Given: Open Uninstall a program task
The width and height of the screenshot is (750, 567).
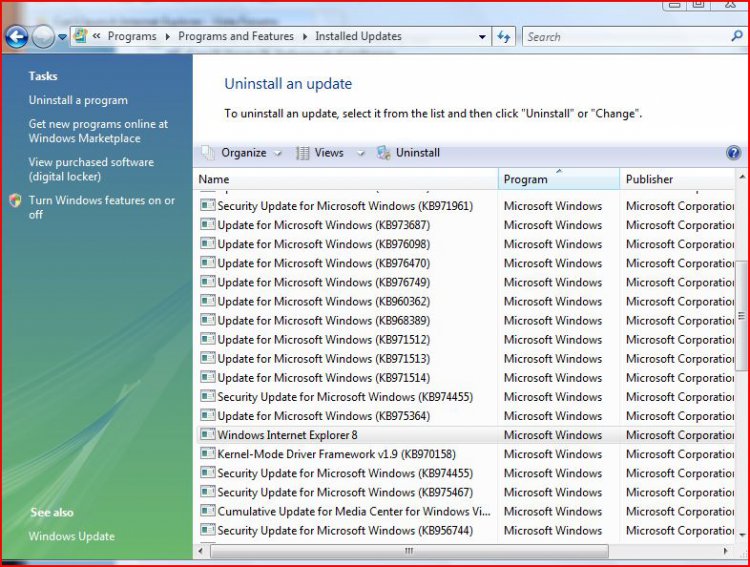Looking at the screenshot, I should click(78, 100).
